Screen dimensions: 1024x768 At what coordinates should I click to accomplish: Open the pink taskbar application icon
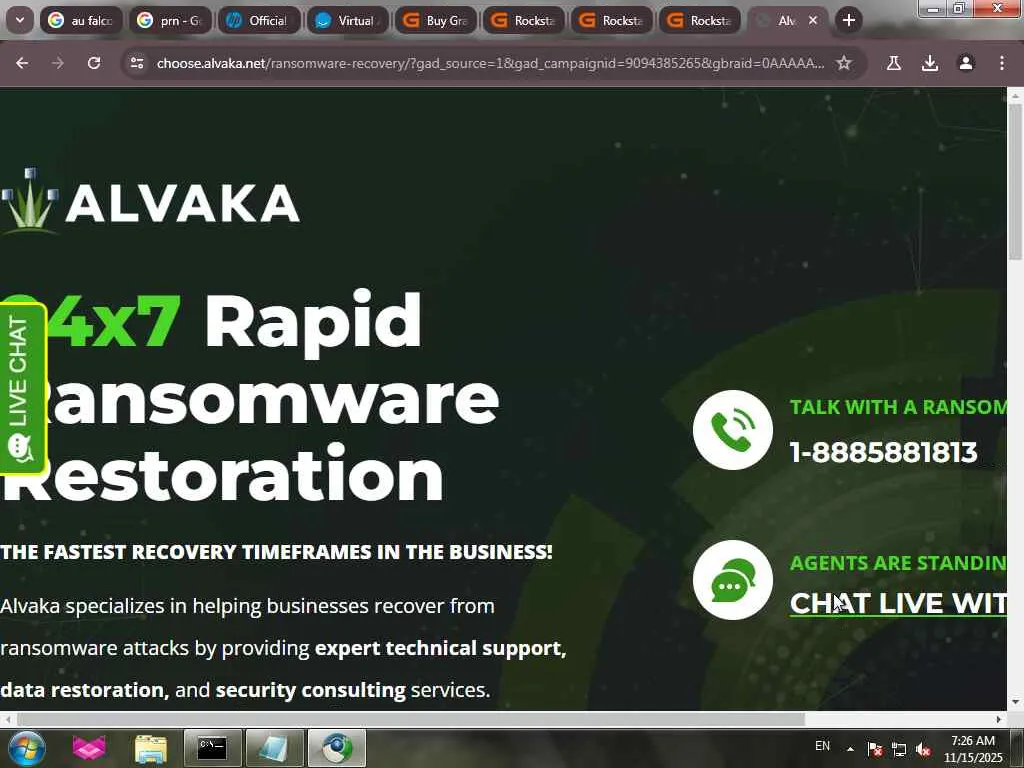(x=89, y=748)
